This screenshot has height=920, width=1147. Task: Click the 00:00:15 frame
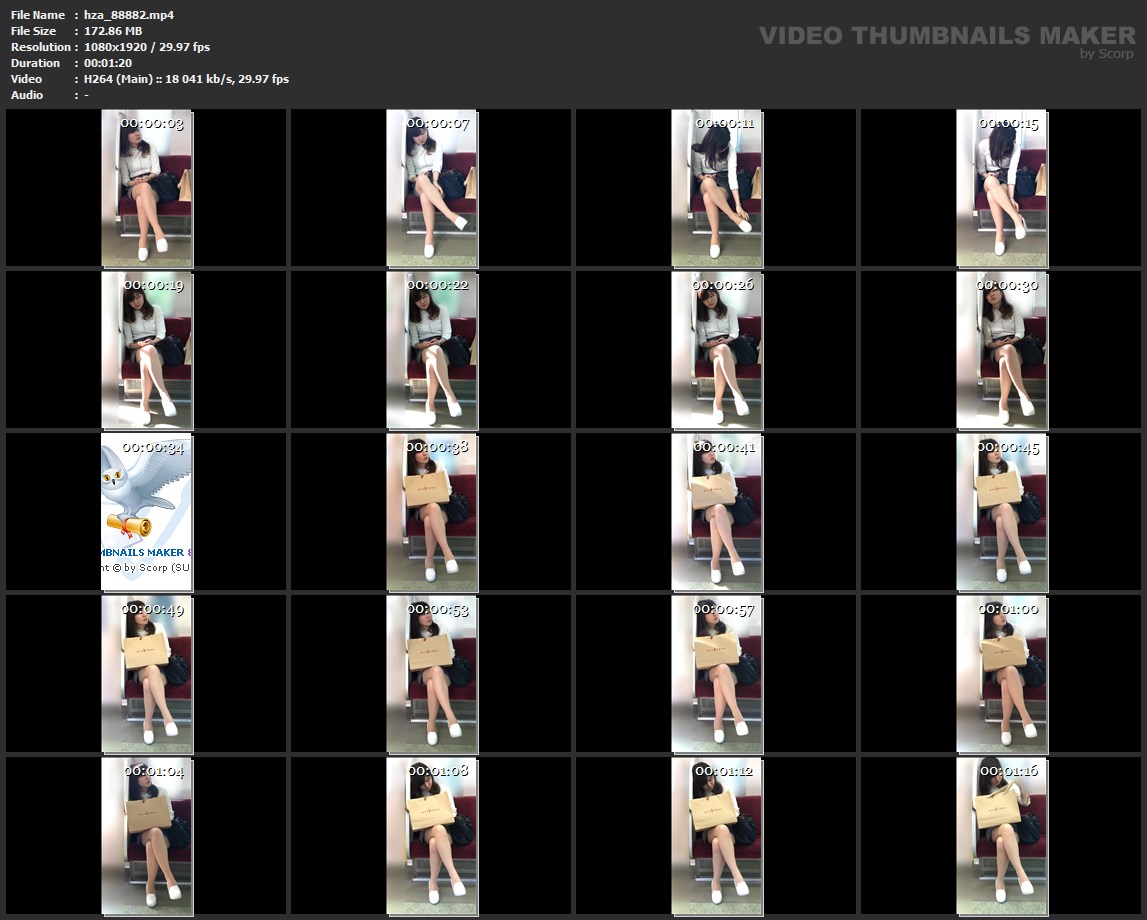(1002, 188)
